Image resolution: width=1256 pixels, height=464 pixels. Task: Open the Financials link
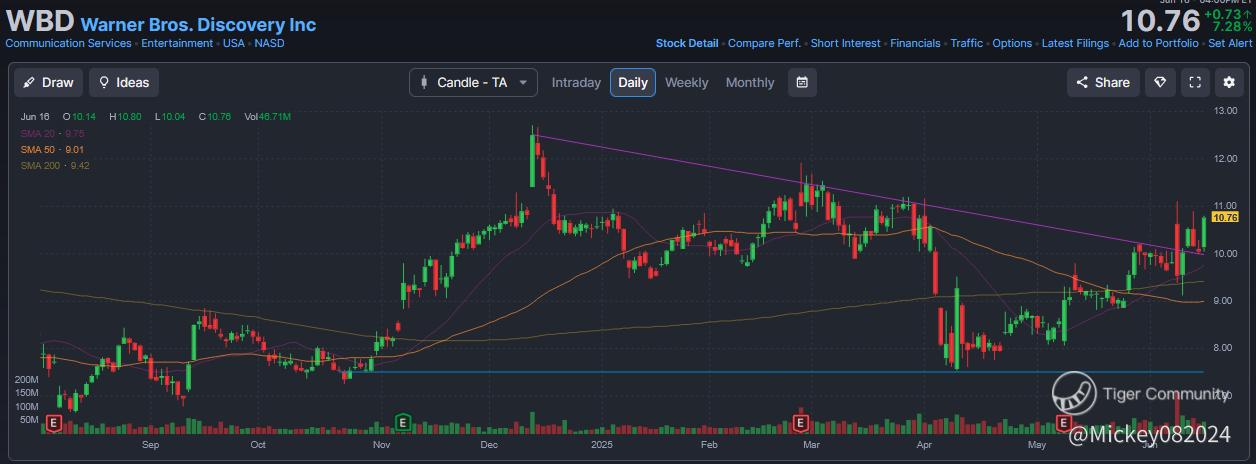click(915, 43)
